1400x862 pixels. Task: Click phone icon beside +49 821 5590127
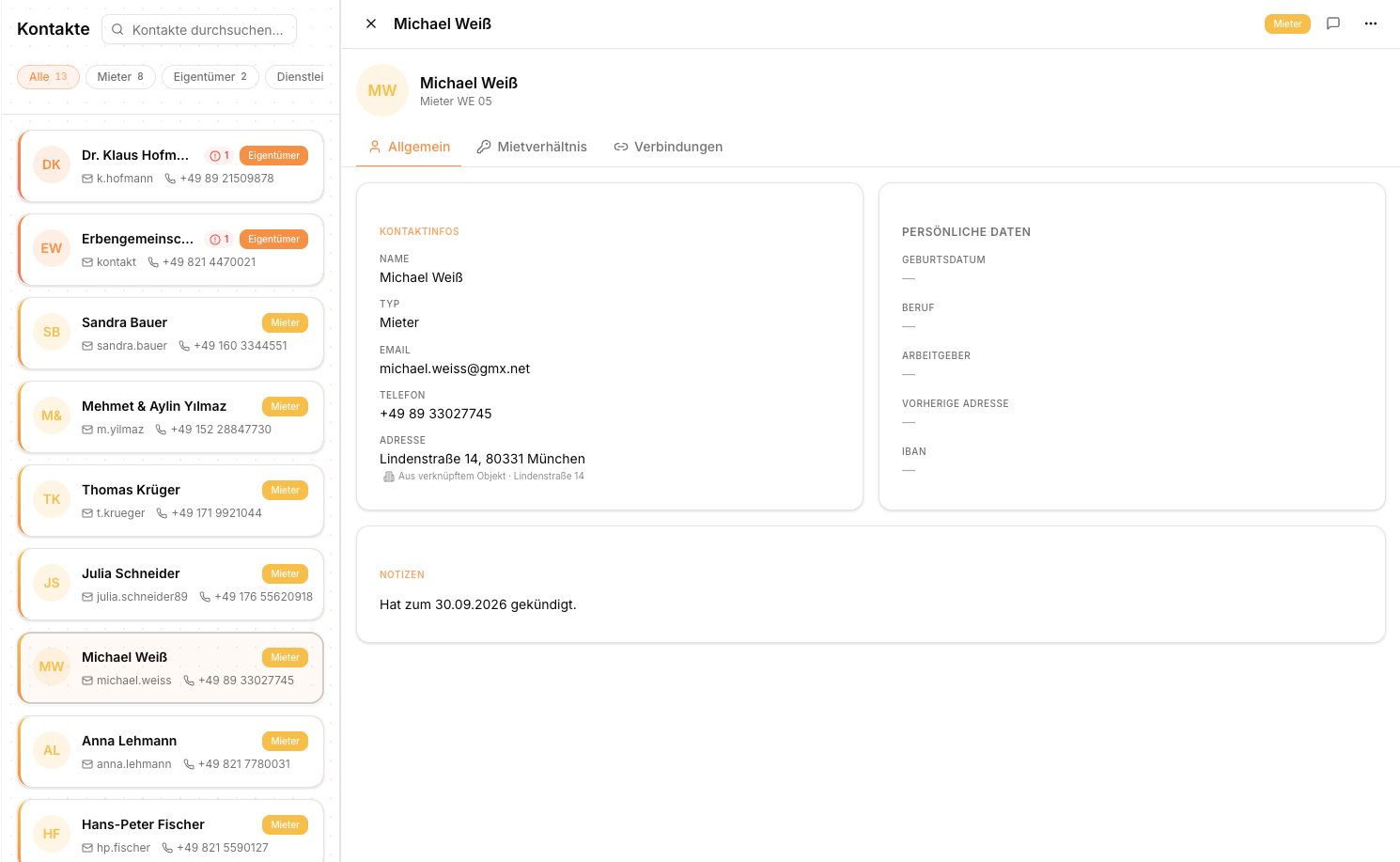[x=167, y=848]
